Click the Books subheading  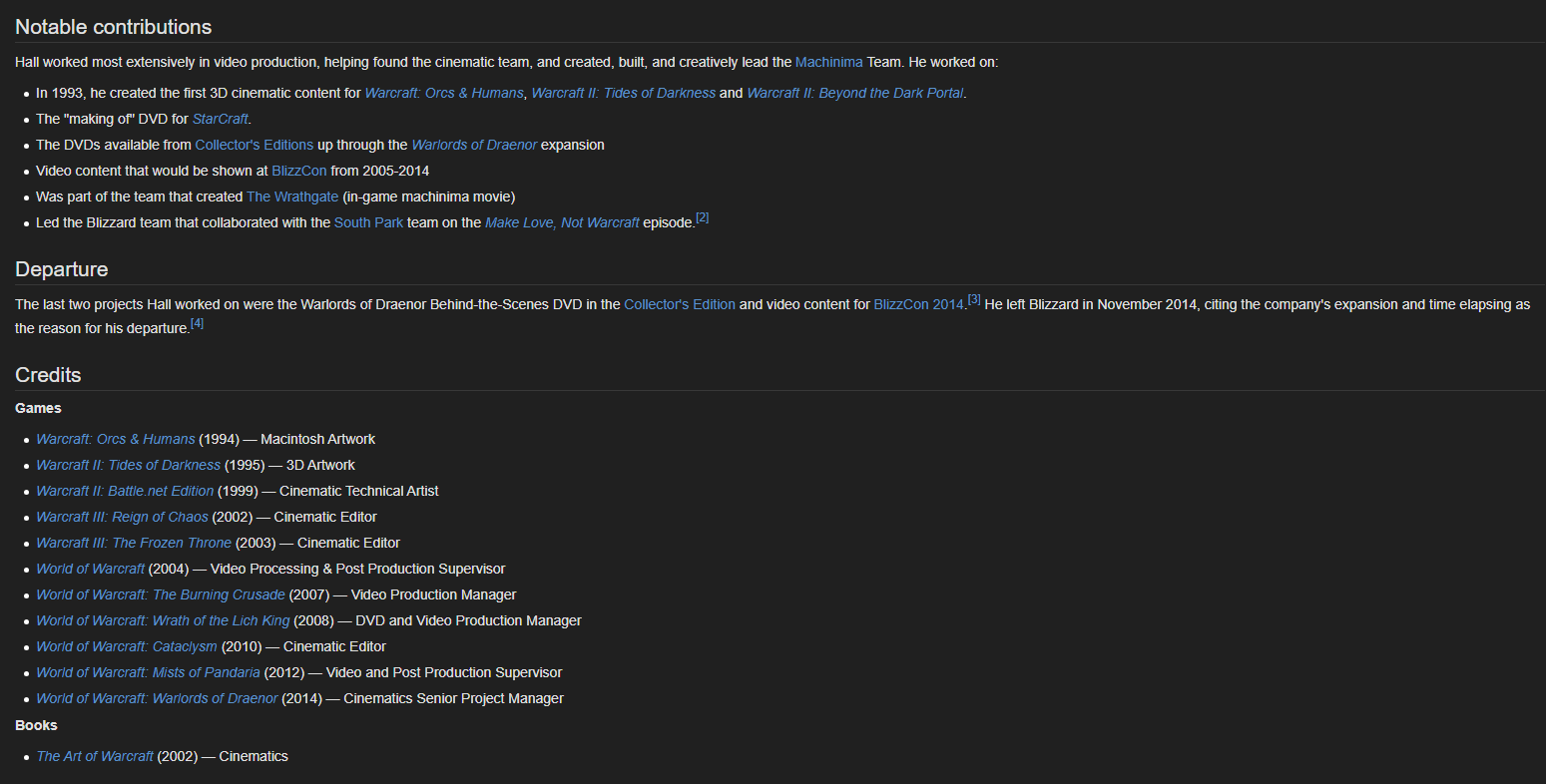(x=36, y=725)
